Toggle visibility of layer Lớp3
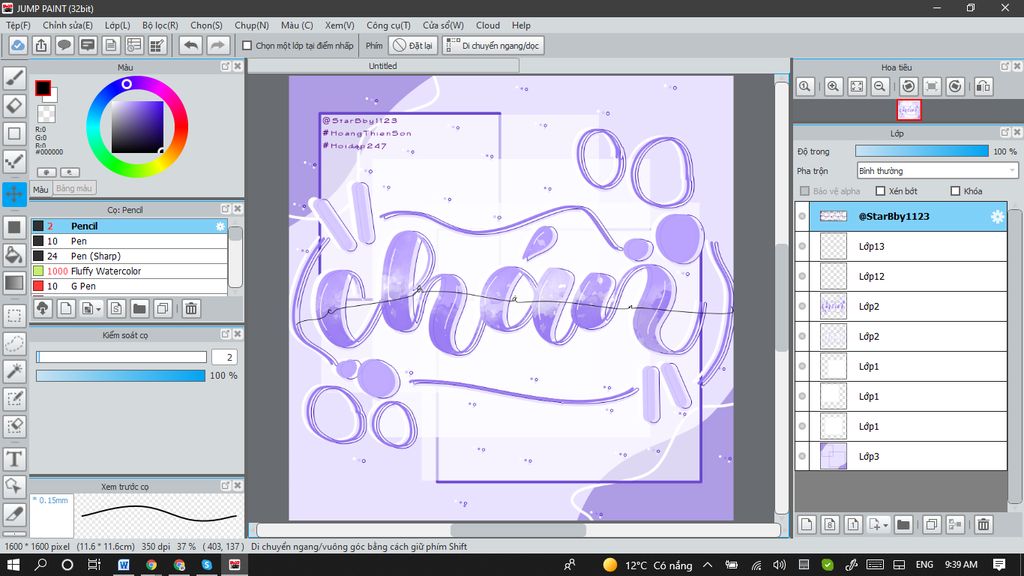 pyautogui.click(x=802, y=456)
